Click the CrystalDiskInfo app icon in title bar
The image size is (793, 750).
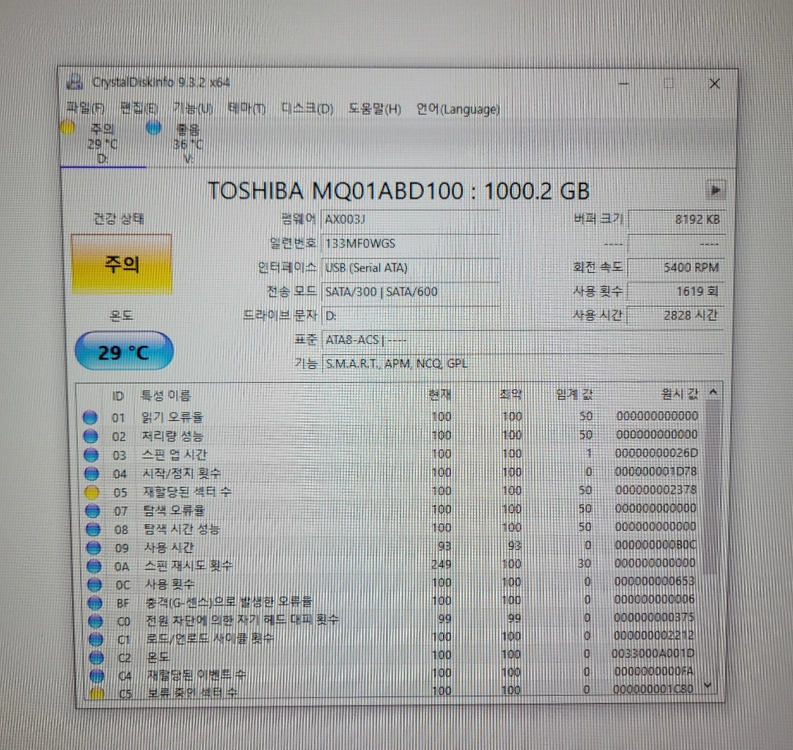tap(75, 81)
